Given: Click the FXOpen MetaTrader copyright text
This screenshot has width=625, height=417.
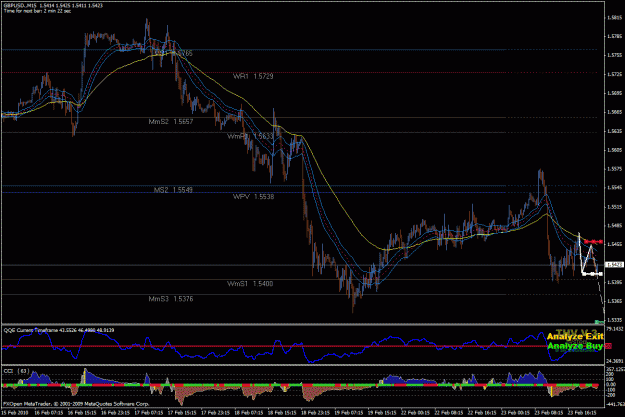Looking at the screenshot, I should click(x=76, y=403).
